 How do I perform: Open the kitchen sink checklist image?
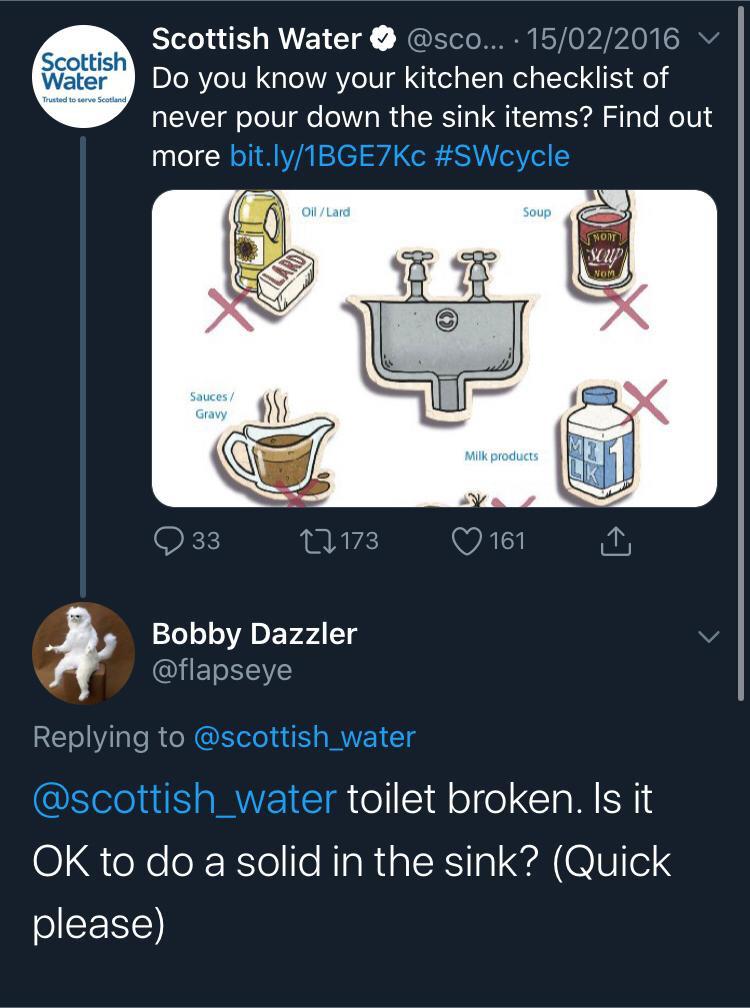point(434,348)
